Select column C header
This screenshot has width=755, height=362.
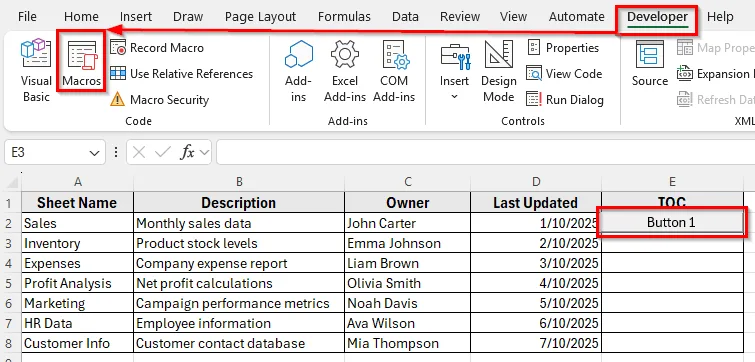pyautogui.click(x=408, y=181)
